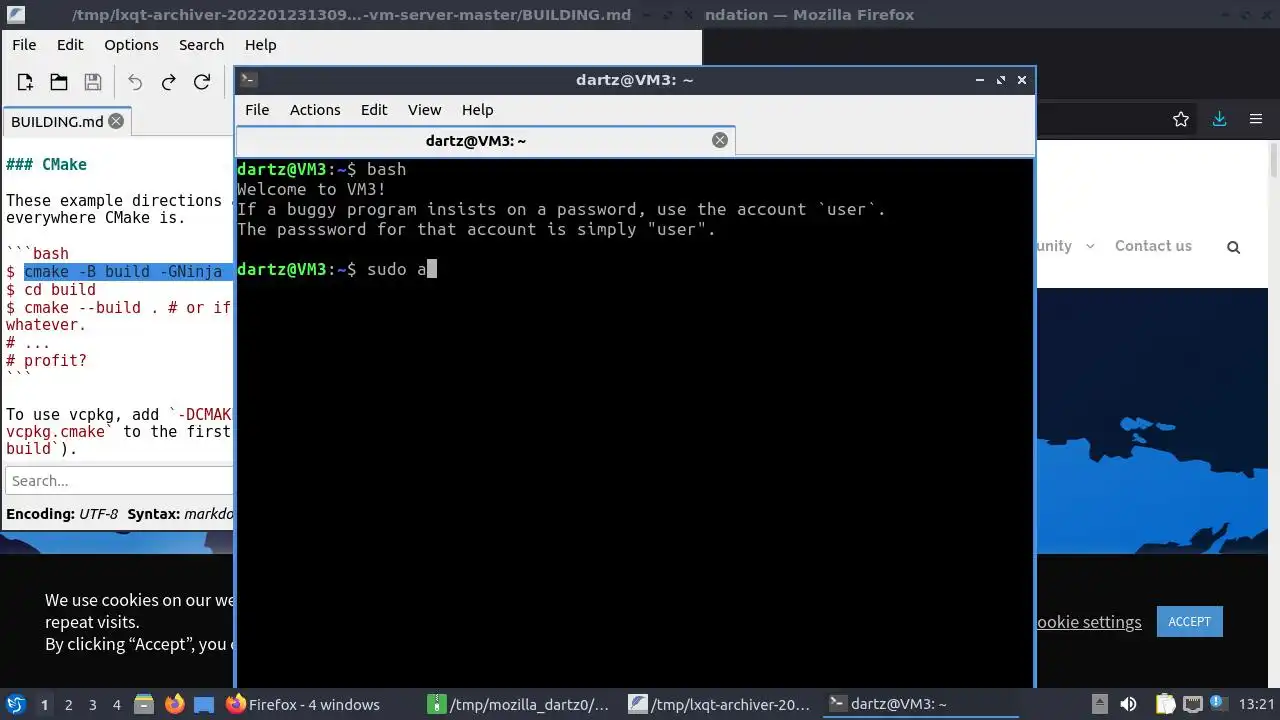The height and width of the screenshot is (720, 1280).
Task: Click the Save floppy icon in editor toolbar
Action: tap(93, 82)
